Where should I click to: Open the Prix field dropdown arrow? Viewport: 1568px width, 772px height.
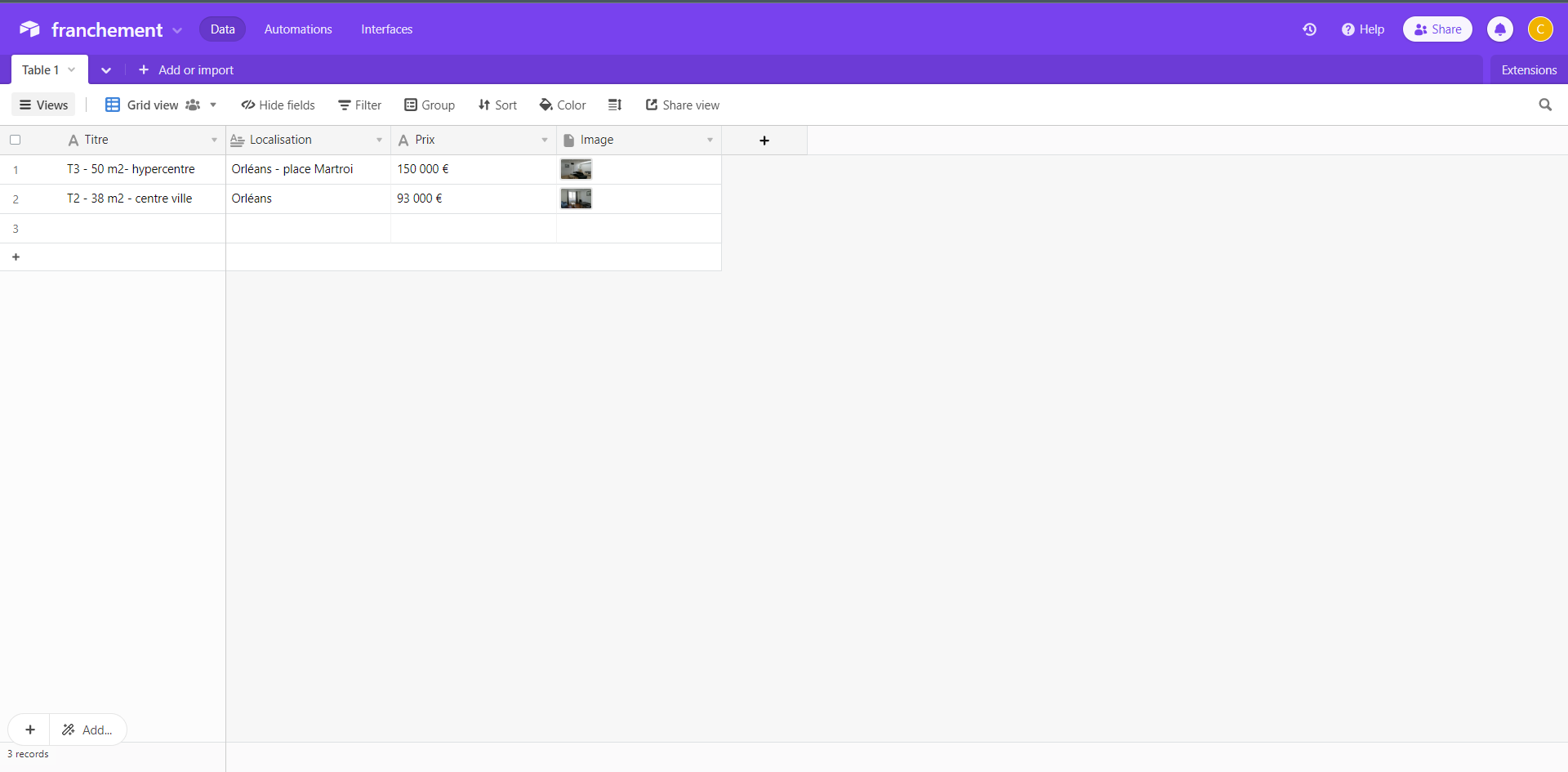coord(545,141)
